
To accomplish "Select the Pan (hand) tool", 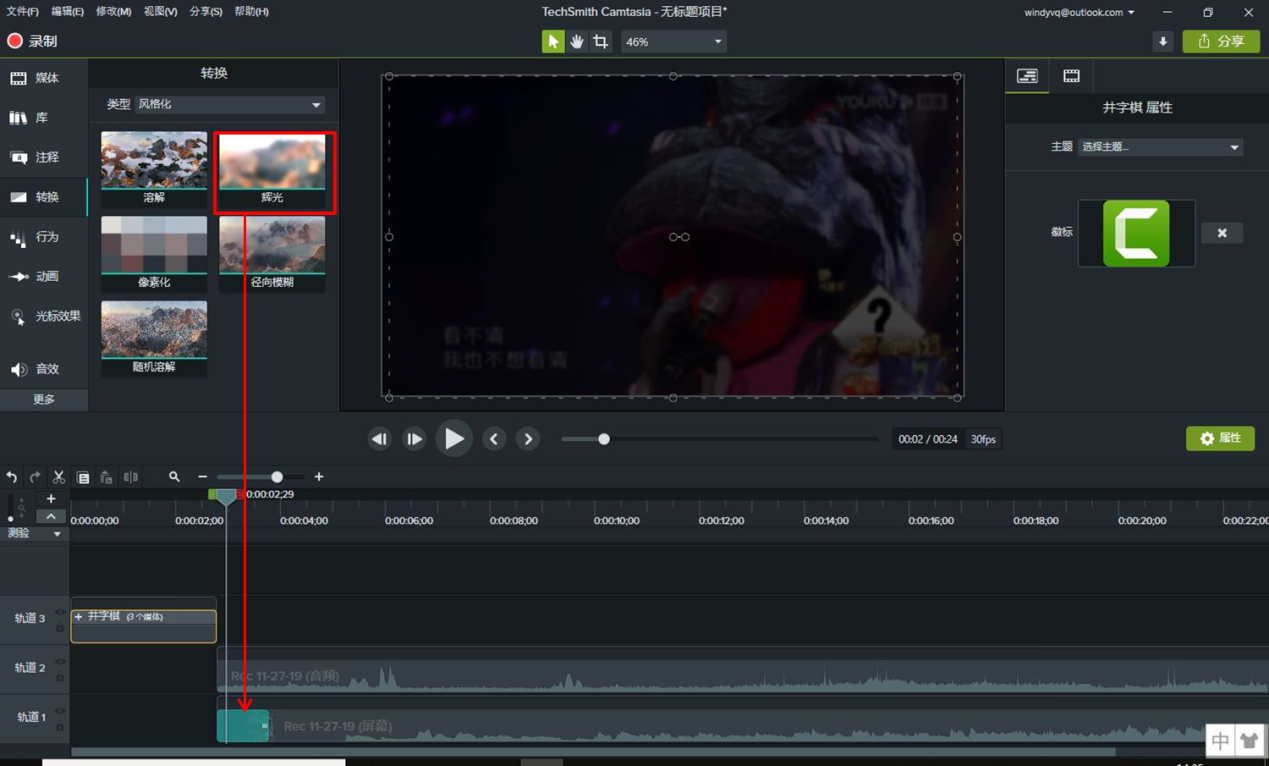I will point(577,42).
